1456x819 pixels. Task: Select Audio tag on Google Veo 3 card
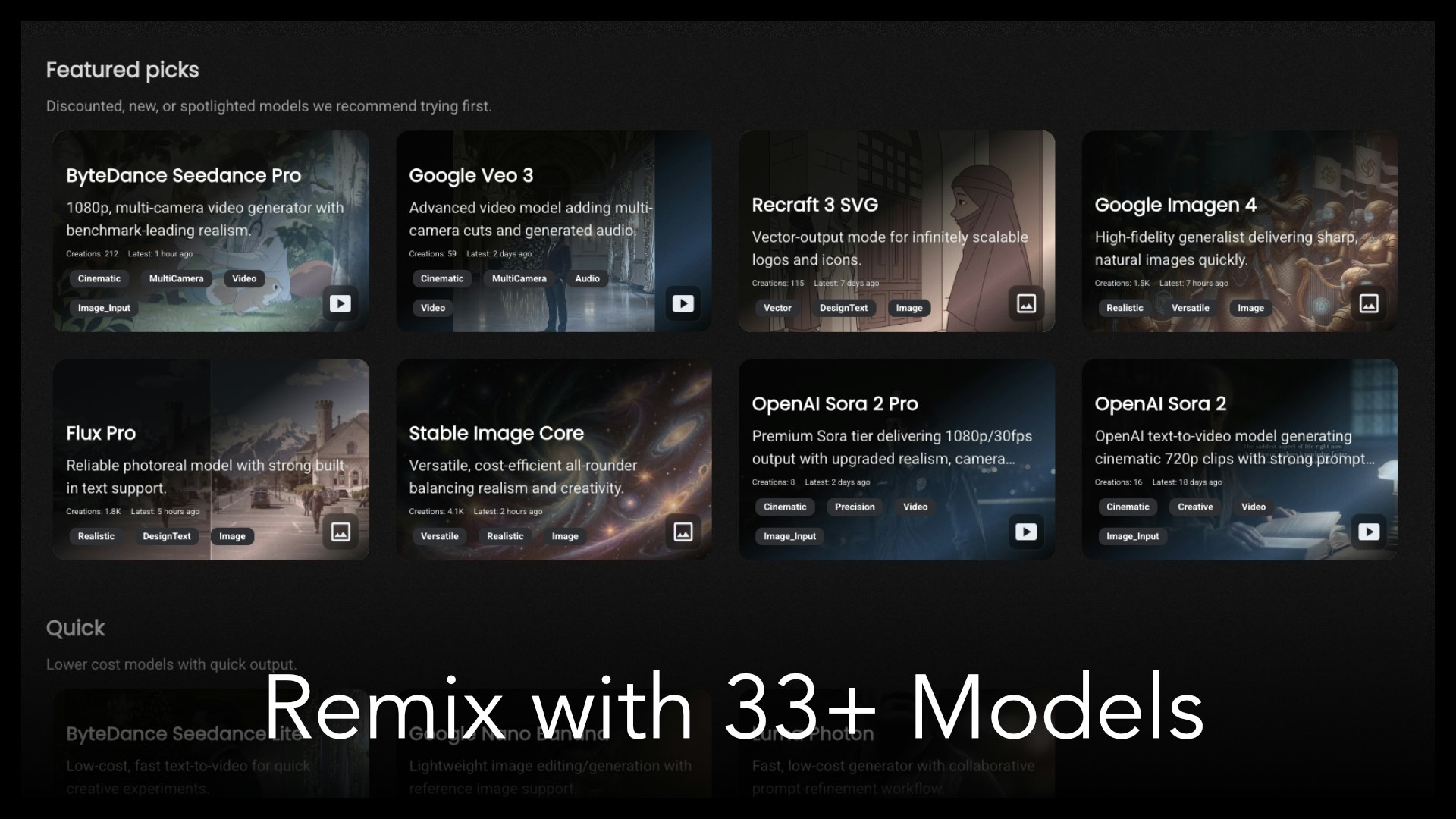pos(588,278)
